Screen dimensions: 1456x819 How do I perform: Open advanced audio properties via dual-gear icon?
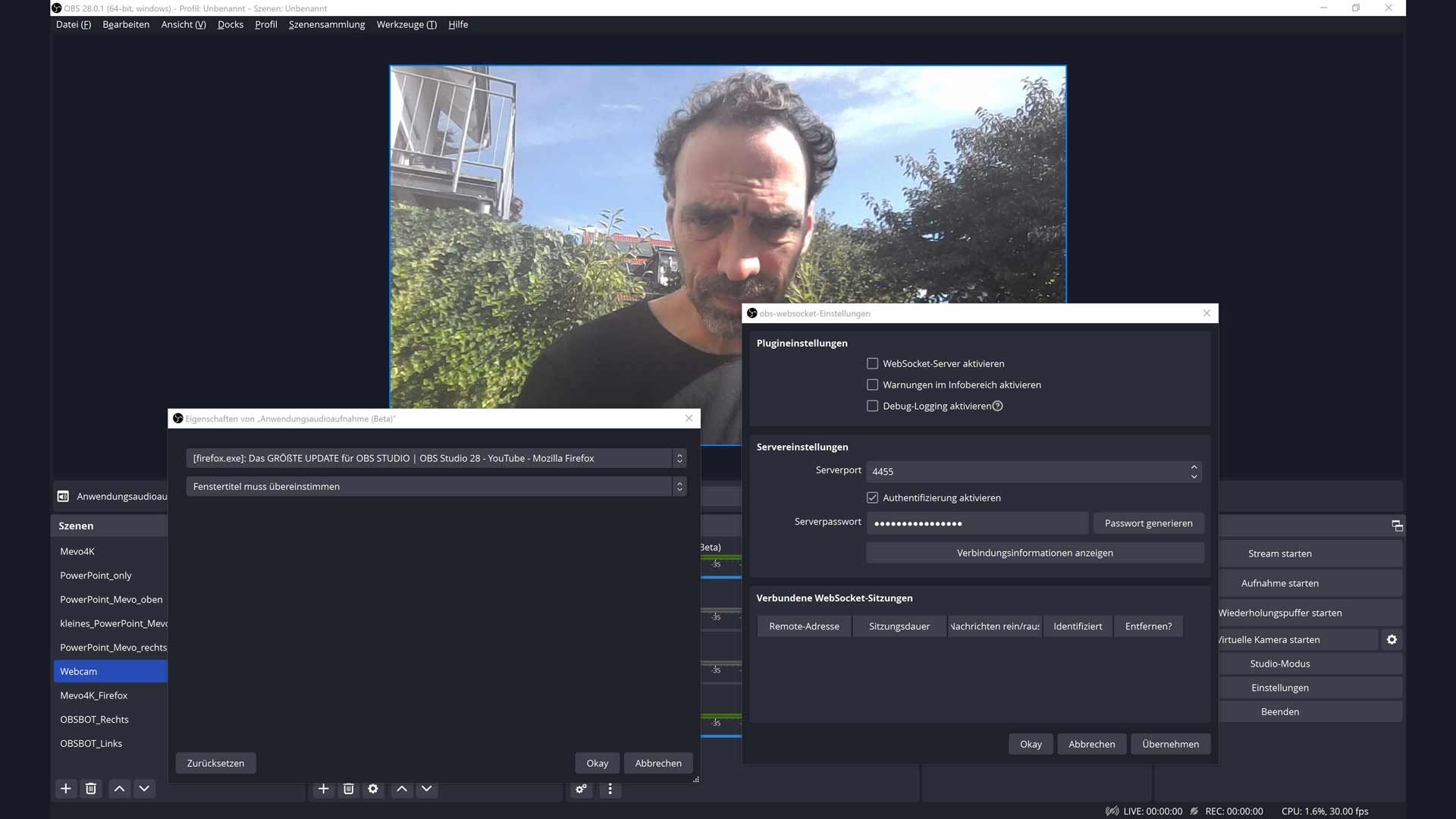(581, 789)
